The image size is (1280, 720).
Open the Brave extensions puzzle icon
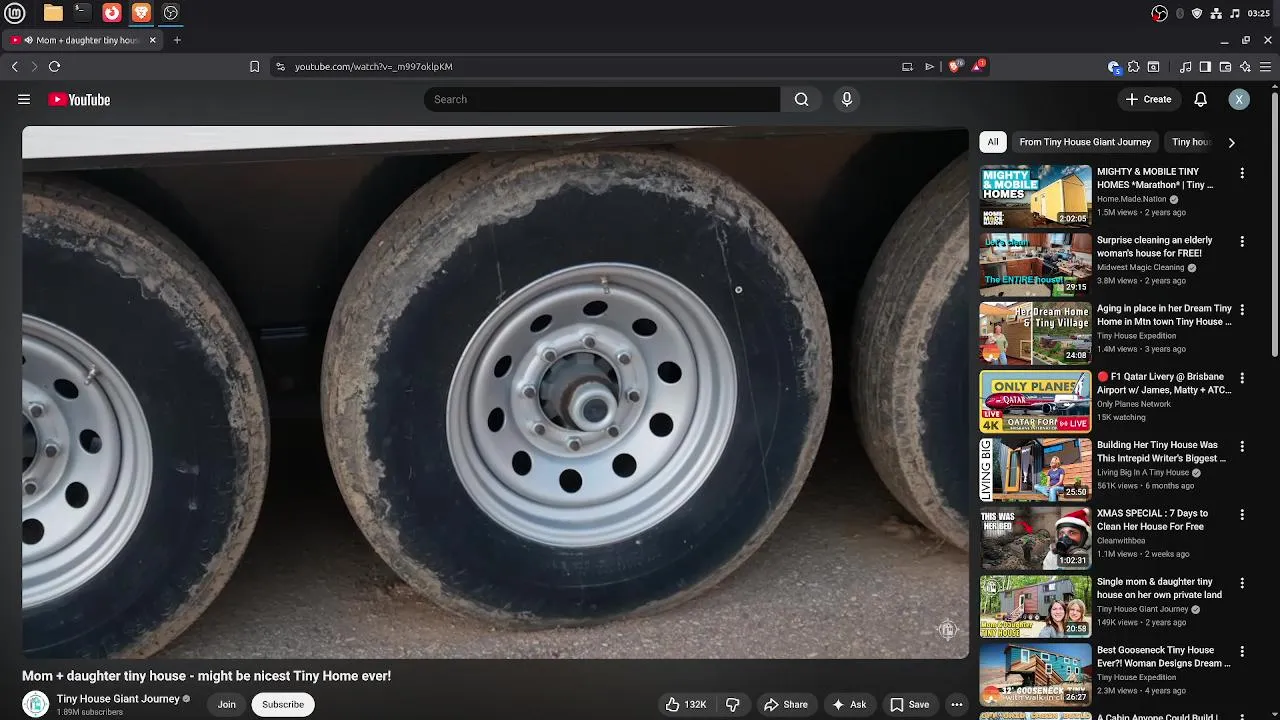1133,66
